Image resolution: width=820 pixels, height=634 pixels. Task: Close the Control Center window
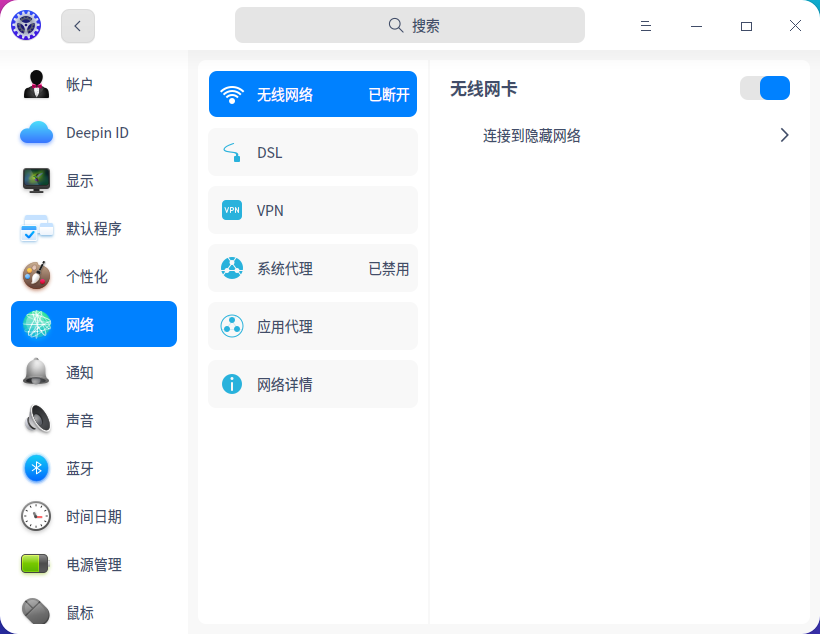(795, 26)
